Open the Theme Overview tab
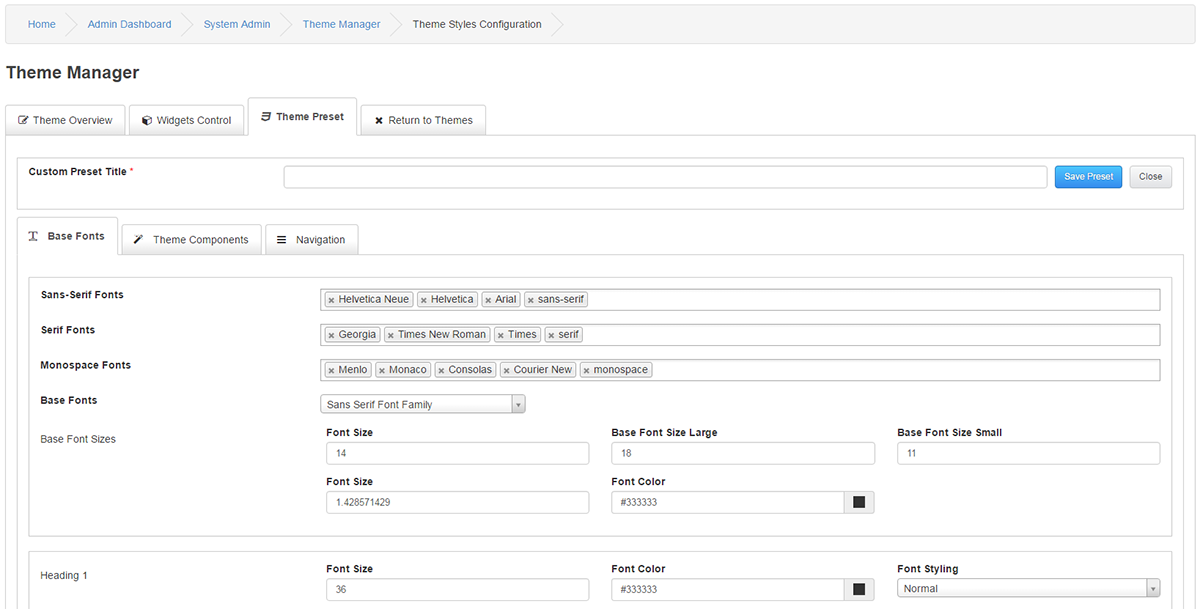The height and width of the screenshot is (609, 1200). coord(66,120)
